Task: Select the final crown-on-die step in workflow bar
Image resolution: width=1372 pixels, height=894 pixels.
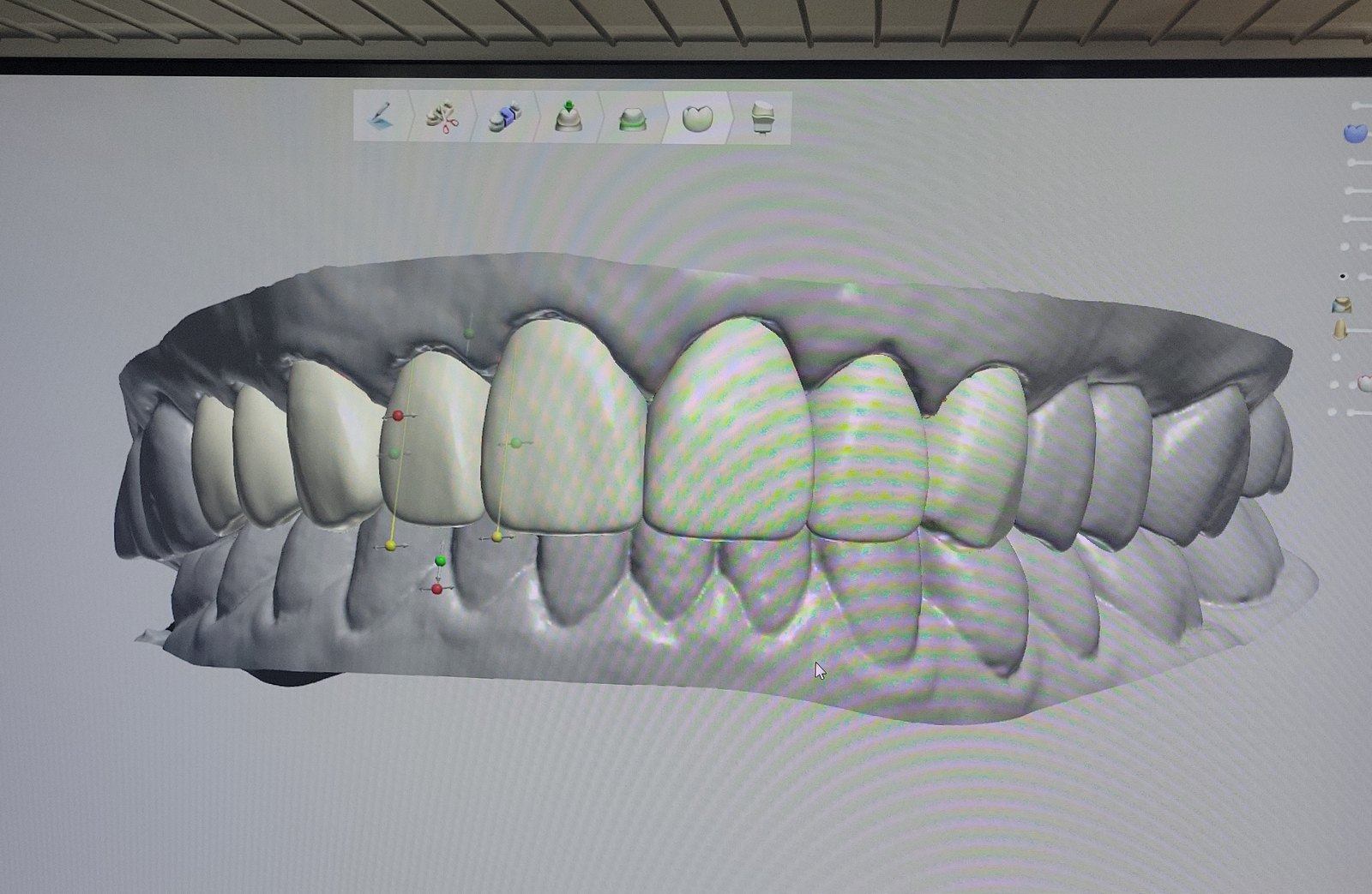Action: pyautogui.click(x=763, y=117)
